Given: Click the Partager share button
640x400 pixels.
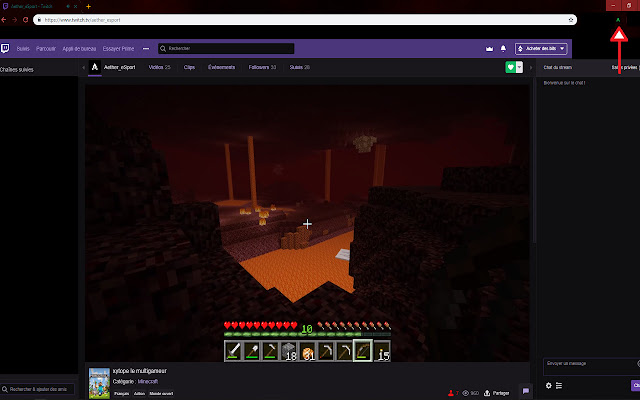Looking at the screenshot, I should (x=497, y=393).
